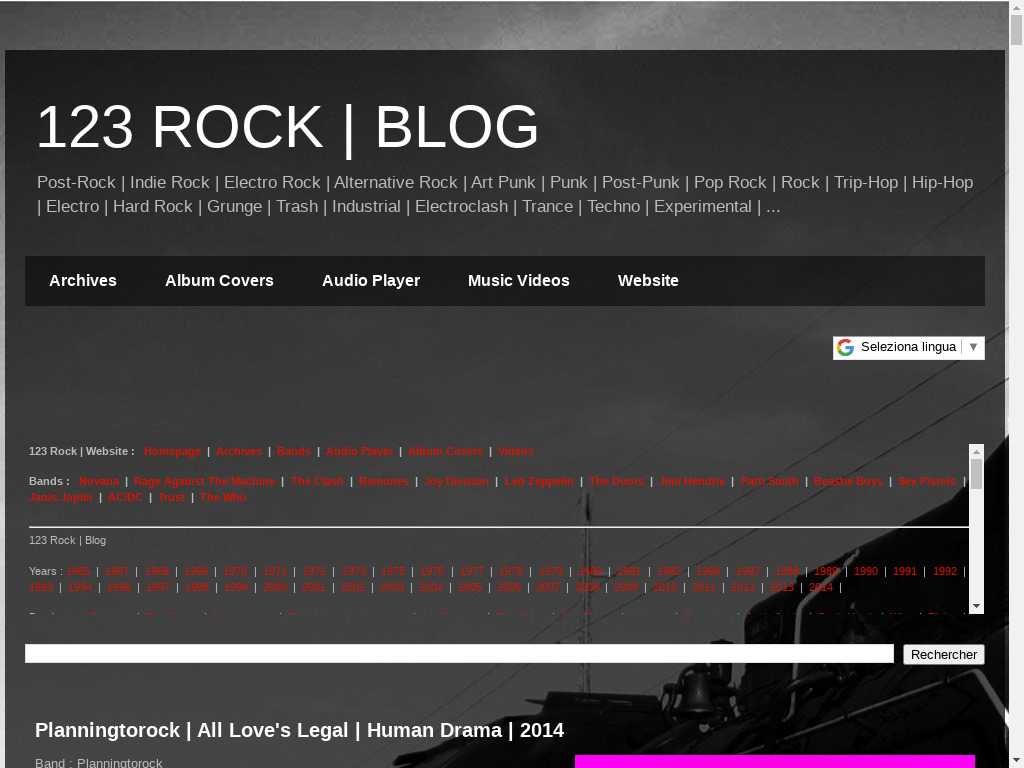
Task: Select year 1990 in the Years list
Action: 866,571
